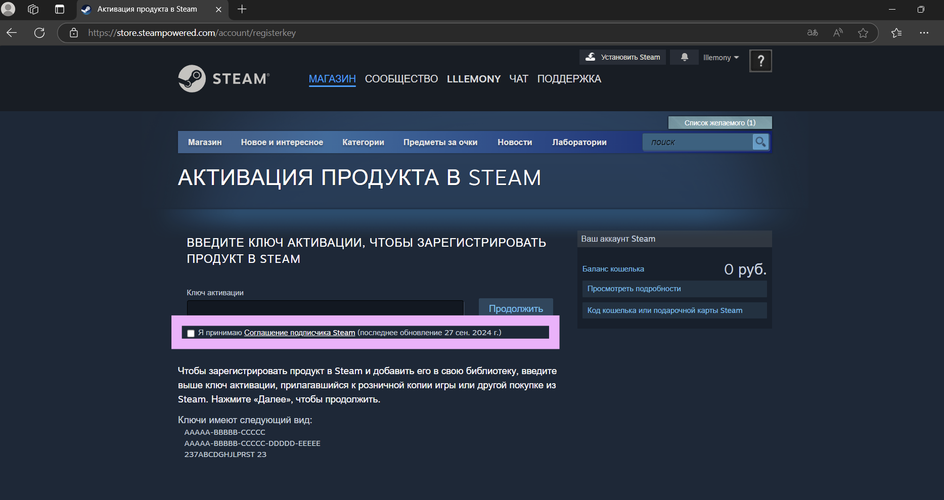Open Предметы за очки in store bar
Image resolution: width=944 pixels, height=500 pixels.
click(440, 142)
